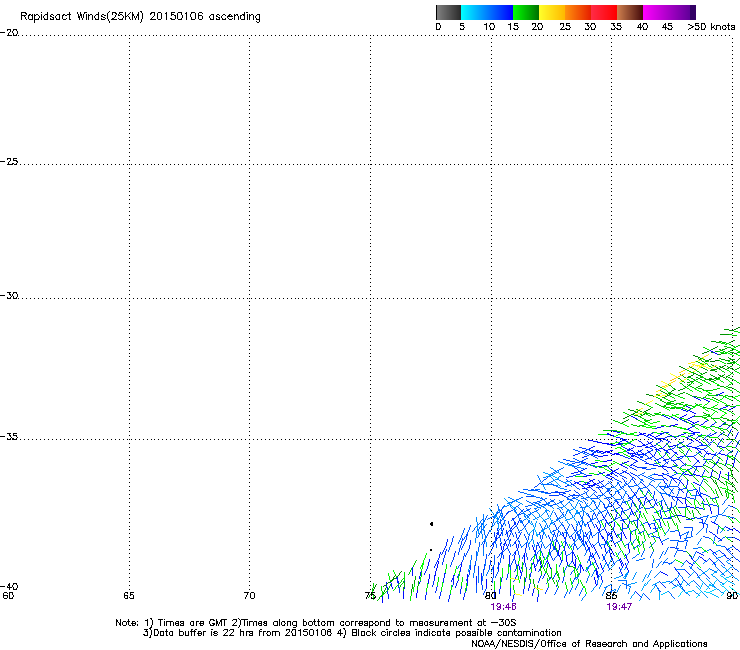
Task: Click the latitude label -40
Action: pos(9,586)
